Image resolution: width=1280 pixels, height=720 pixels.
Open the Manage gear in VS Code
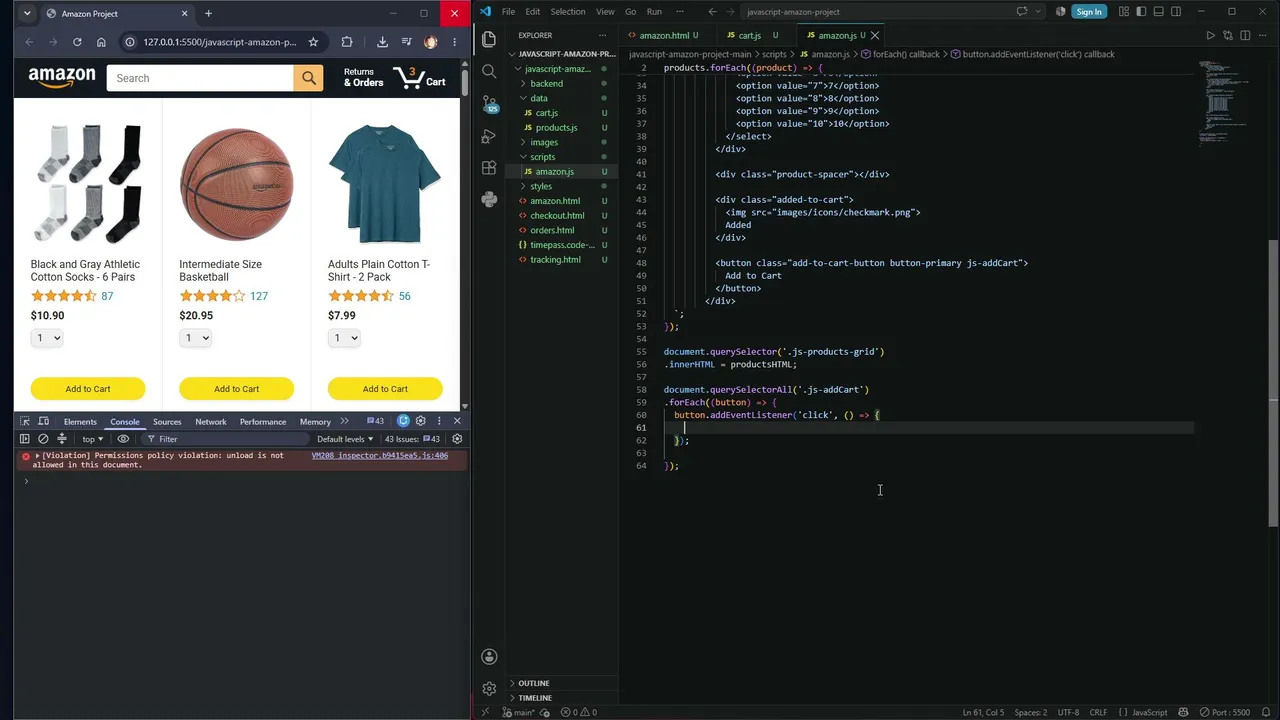(x=489, y=689)
